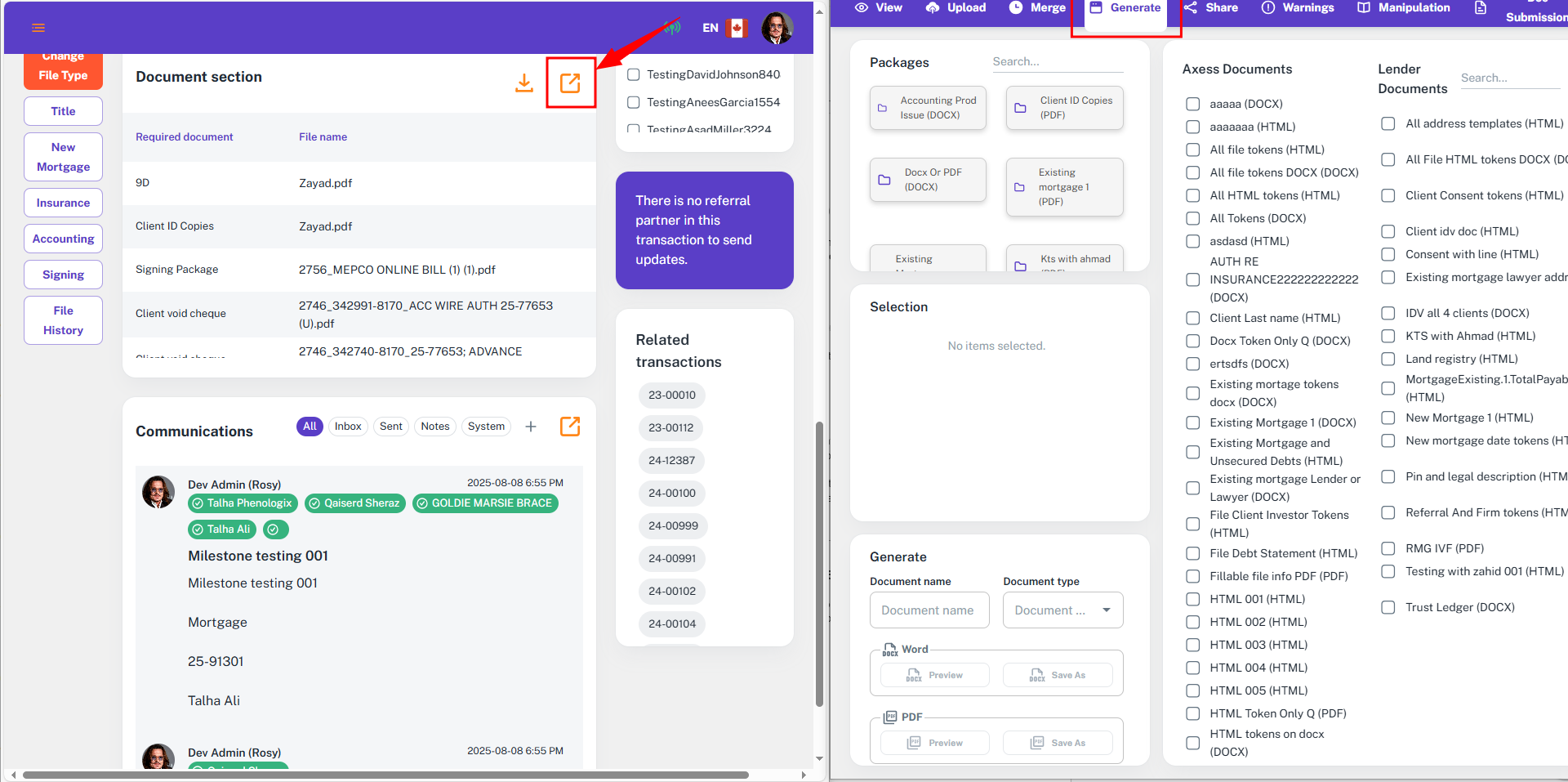Screen dimensions: 1568x782
Task: Filter communications by Inbox
Action: 348,427
